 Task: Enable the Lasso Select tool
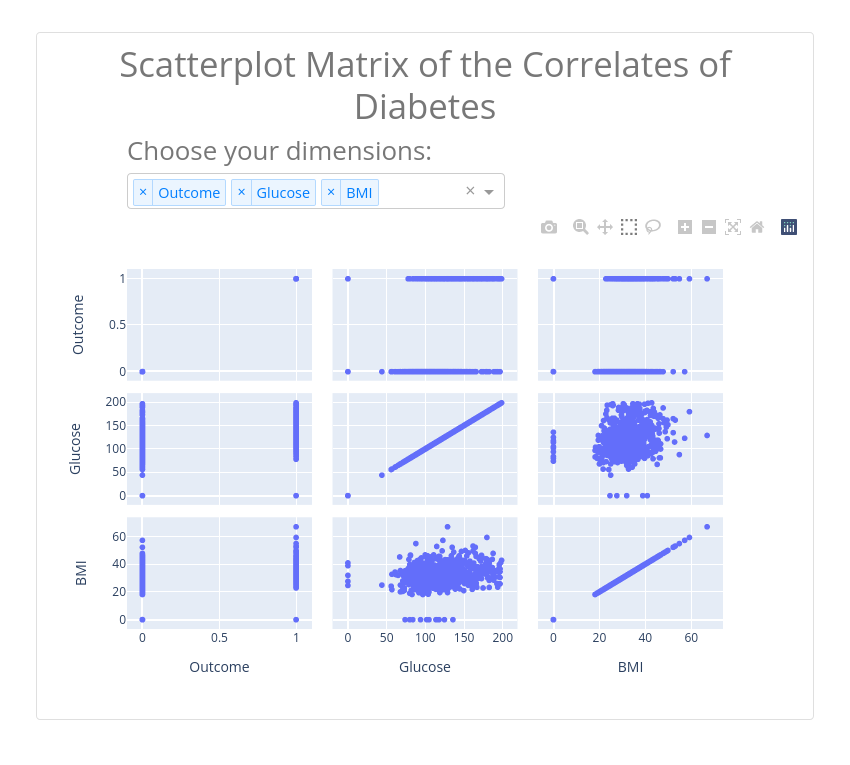point(653,227)
